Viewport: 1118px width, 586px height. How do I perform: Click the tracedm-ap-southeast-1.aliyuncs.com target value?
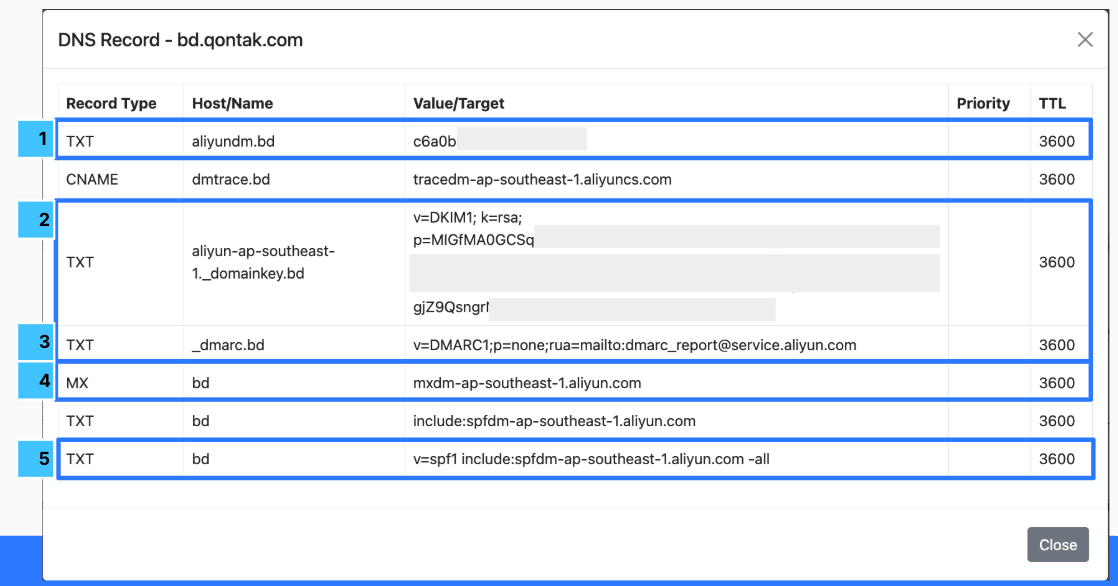pyautogui.click(x=542, y=180)
